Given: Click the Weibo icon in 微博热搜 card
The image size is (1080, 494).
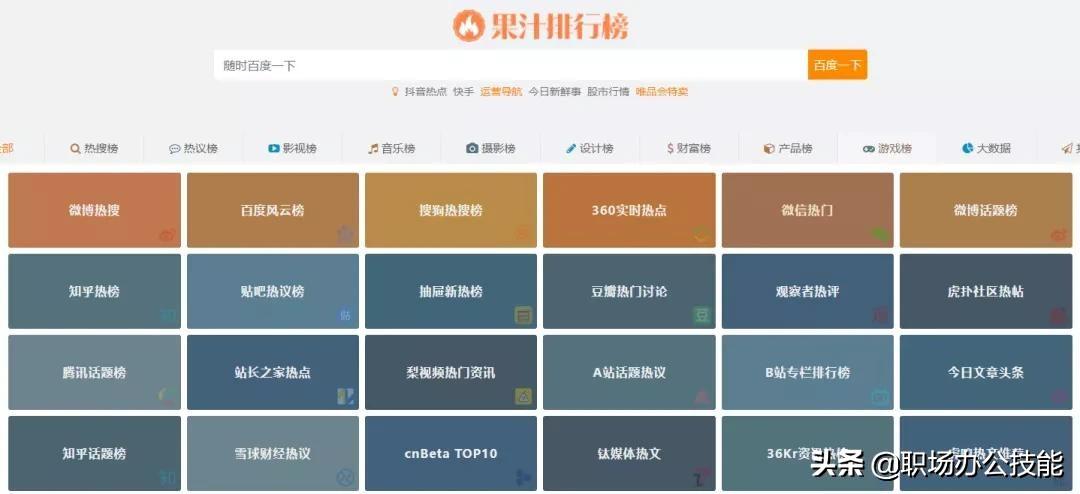Looking at the screenshot, I should pos(167,235).
